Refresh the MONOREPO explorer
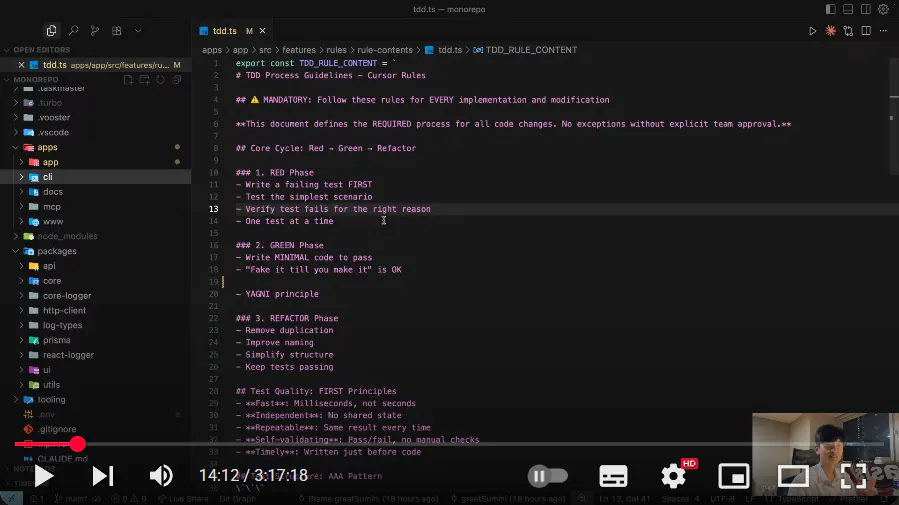899x505 pixels. [x=161, y=80]
